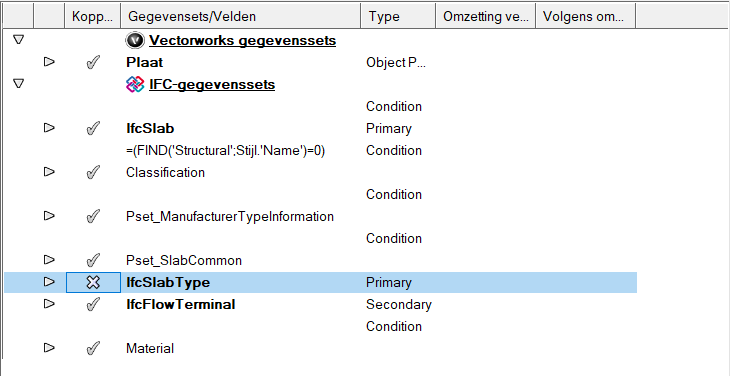This screenshot has height=376, width=730.
Task: Collapse the IFC-gegevenssets group
Action: coord(18,84)
